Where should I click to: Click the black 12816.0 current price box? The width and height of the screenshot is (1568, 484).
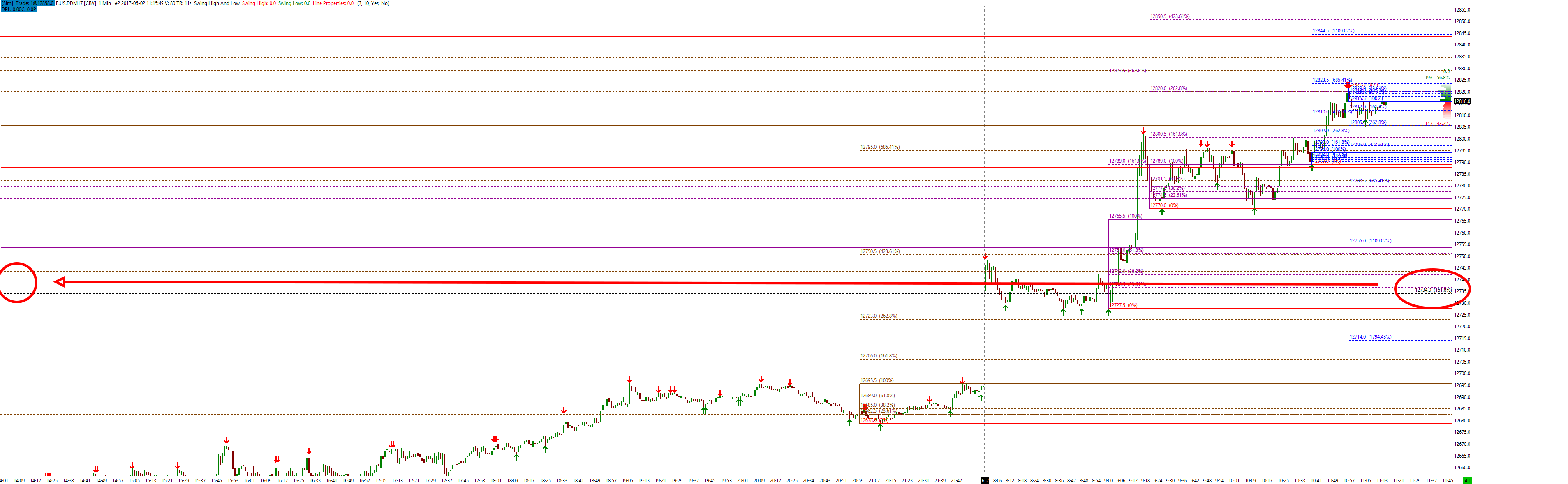(x=1462, y=101)
